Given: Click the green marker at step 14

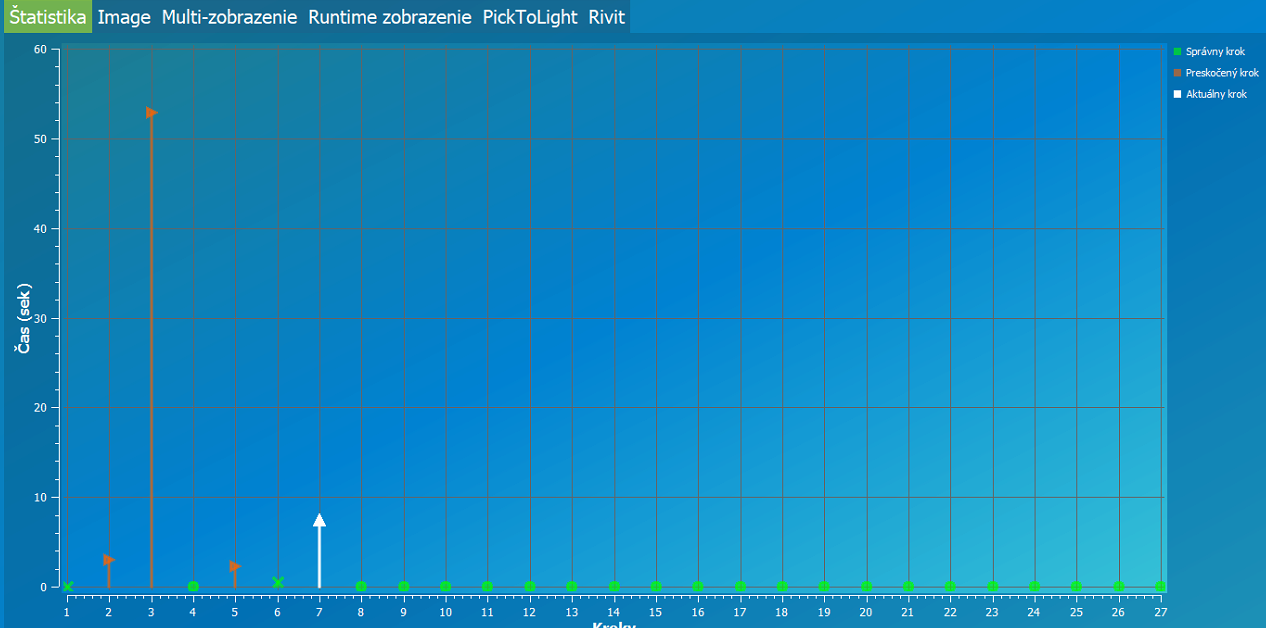Looking at the screenshot, I should point(614,587).
